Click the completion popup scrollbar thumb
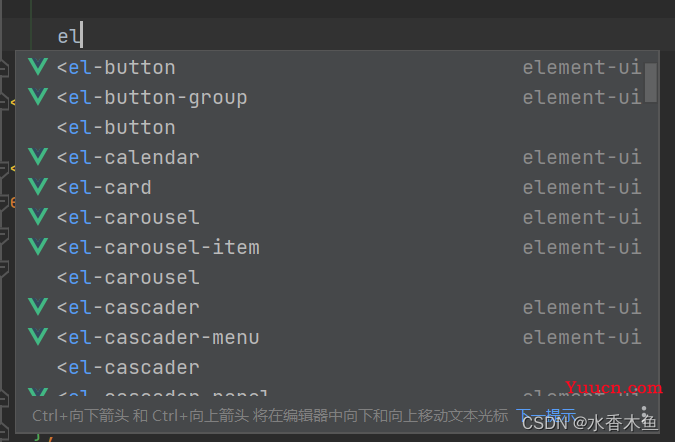This screenshot has height=442, width=675. [x=651, y=83]
